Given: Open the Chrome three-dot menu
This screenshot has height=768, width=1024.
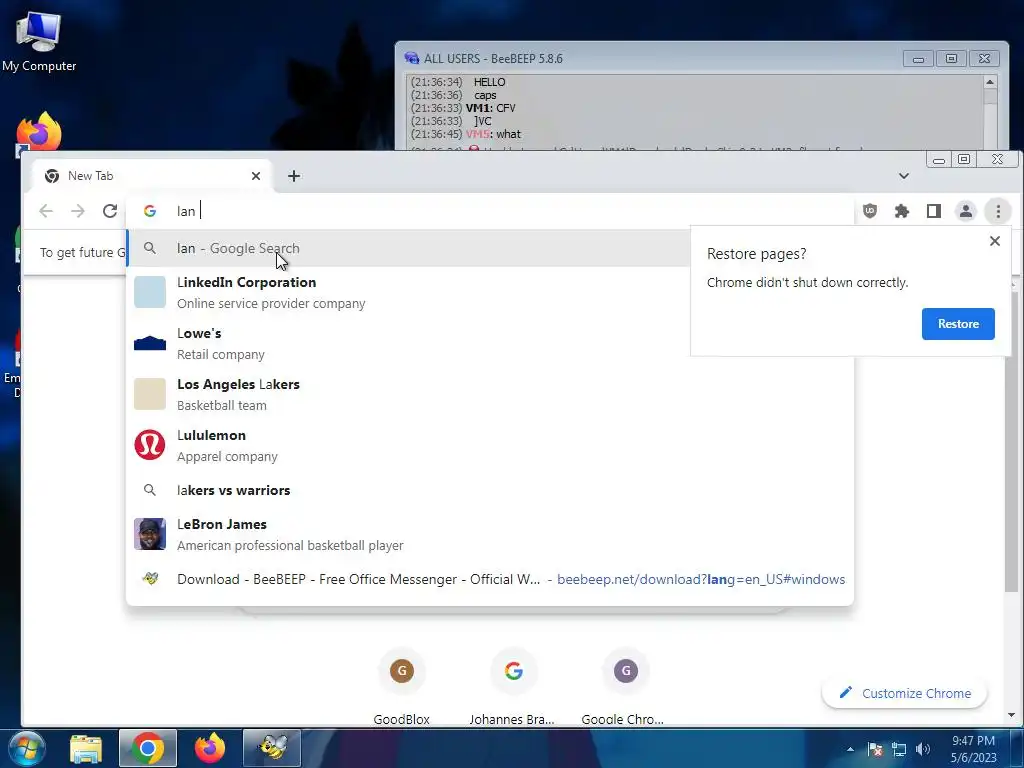Looking at the screenshot, I should [998, 211].
